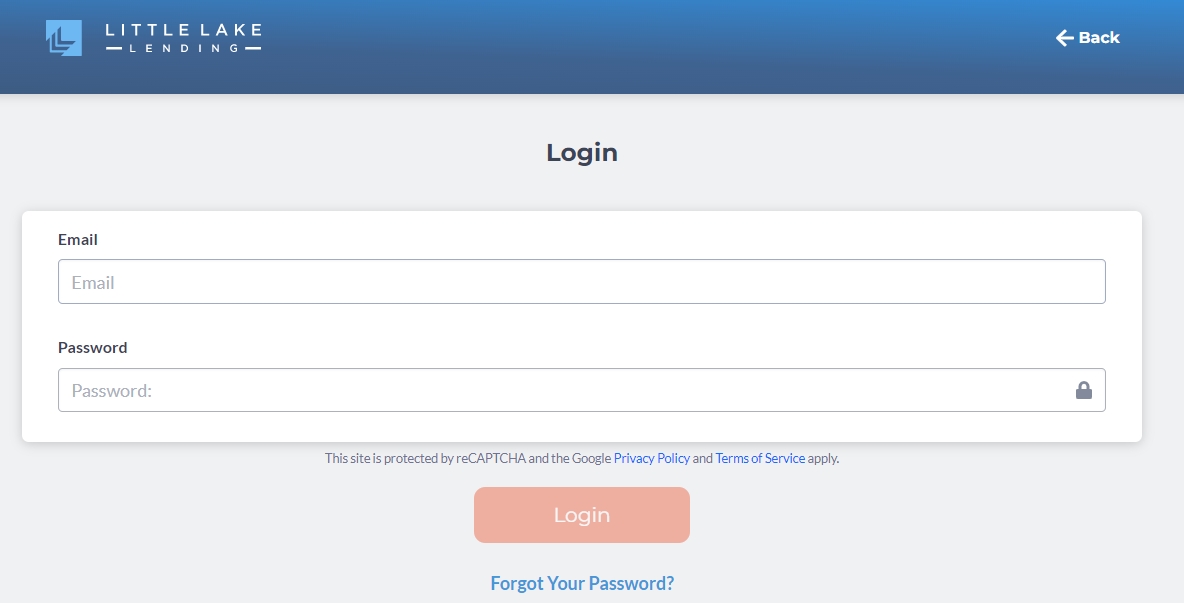Go back using the Back text link
Viewport: 1184px width, 603px height.
click(x=1099, y=38)
